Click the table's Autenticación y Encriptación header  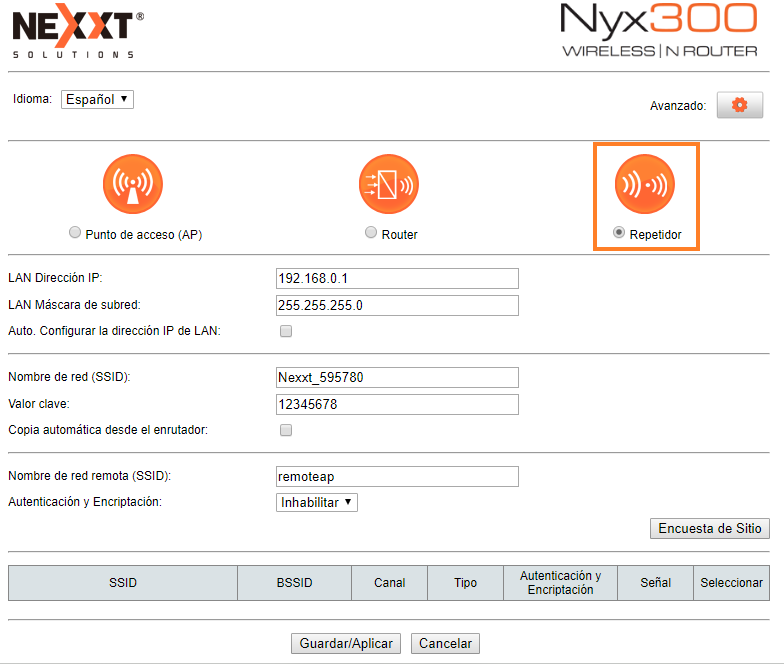tap(560, 583)
